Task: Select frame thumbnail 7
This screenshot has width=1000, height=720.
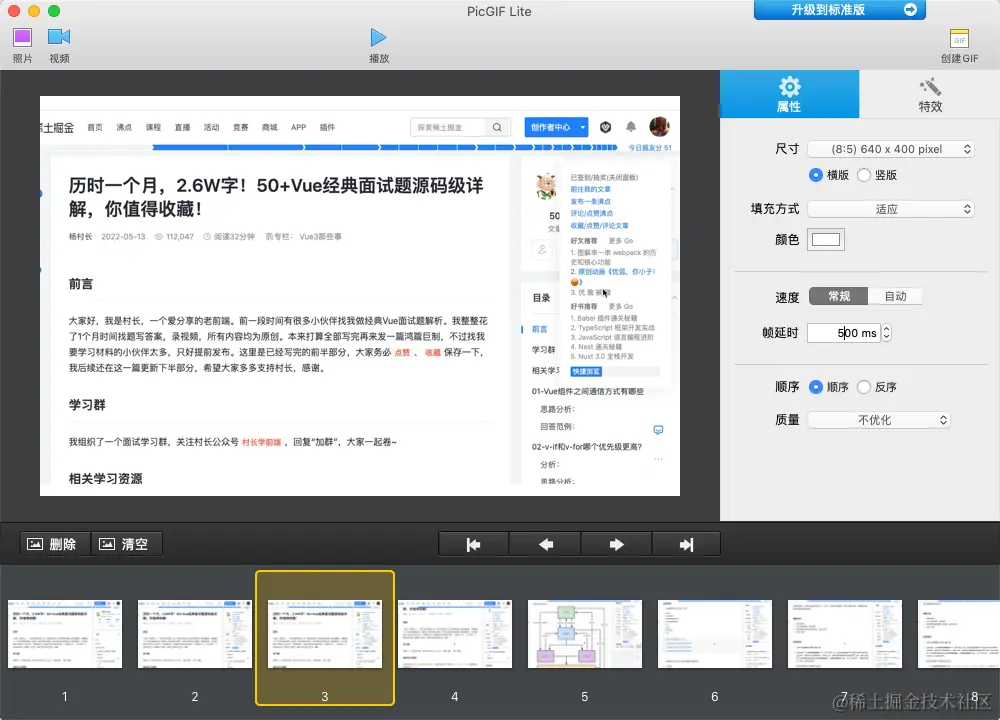Action: click(845, 634)
